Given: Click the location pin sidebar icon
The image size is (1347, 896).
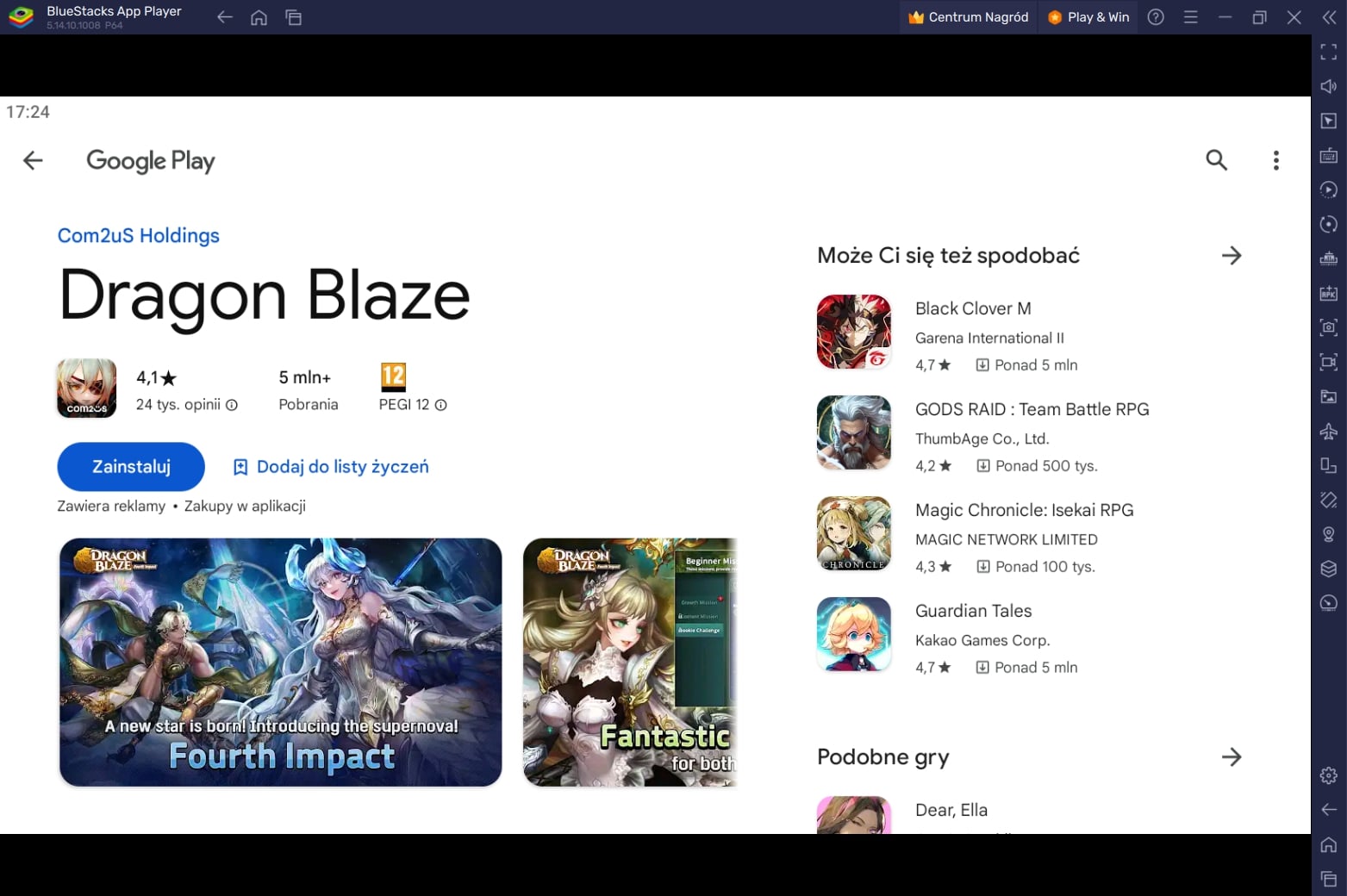Looking at the screenshot, I should (1329, 534).
